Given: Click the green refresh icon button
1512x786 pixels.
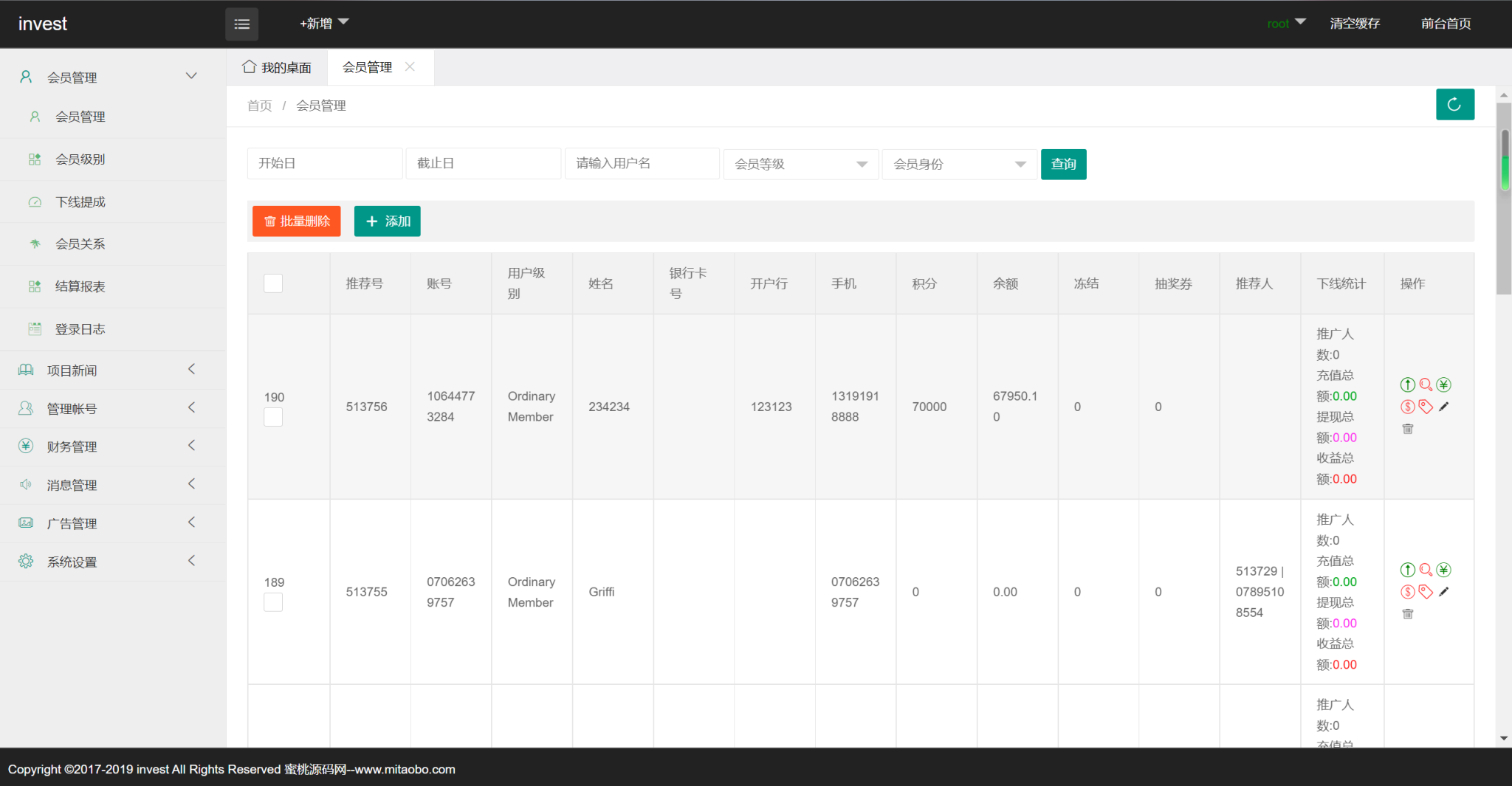Looking at the screenshot, I should point(1454,105).
